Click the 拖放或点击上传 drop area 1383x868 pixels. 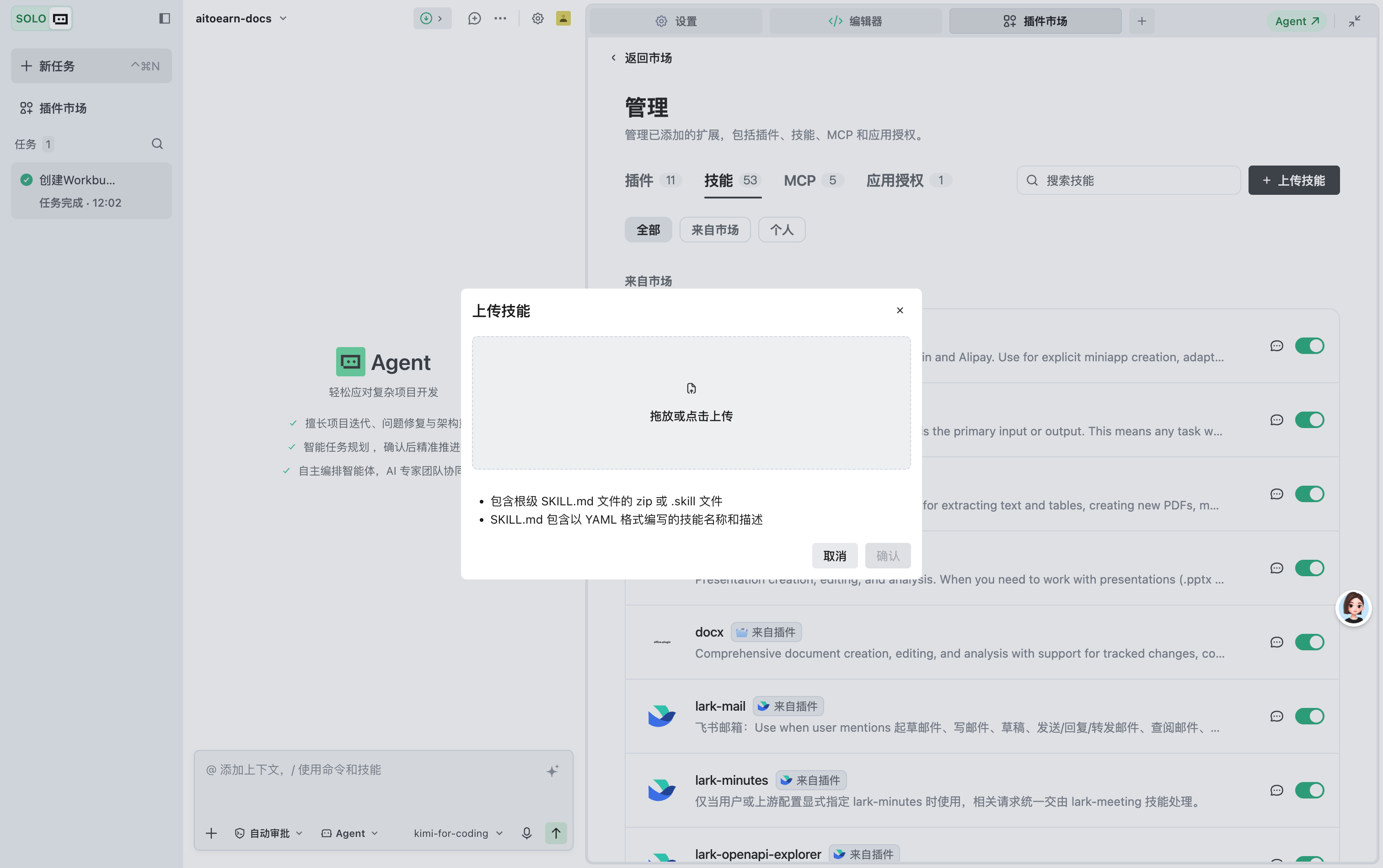tap(691, 403)
